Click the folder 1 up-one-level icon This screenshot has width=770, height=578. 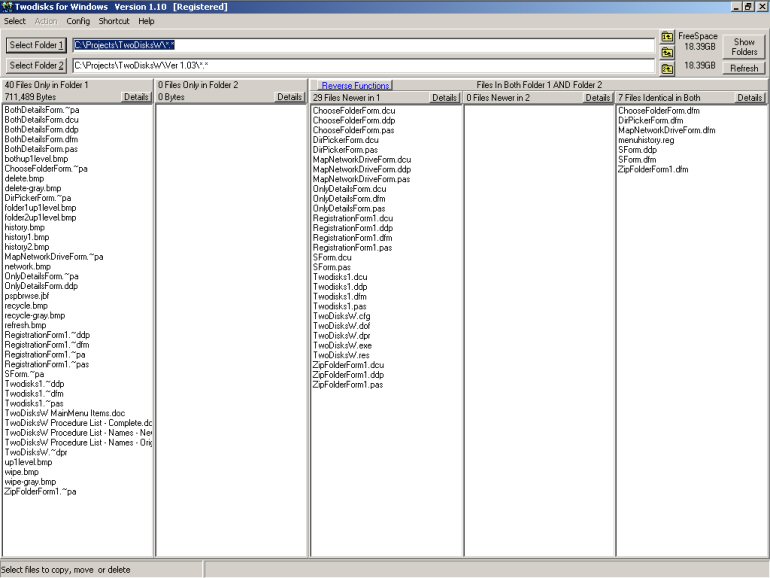tap(667, 37)
